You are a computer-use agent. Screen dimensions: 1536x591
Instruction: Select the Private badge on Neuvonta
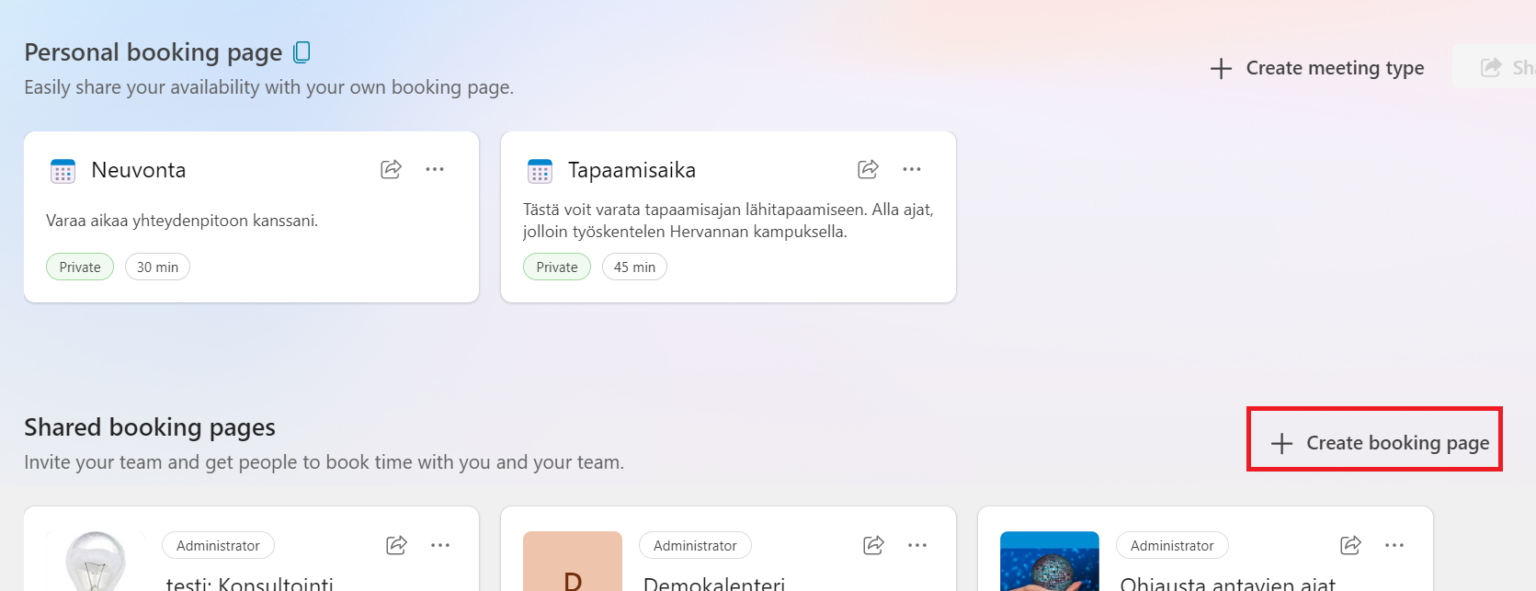click(79, 266)
